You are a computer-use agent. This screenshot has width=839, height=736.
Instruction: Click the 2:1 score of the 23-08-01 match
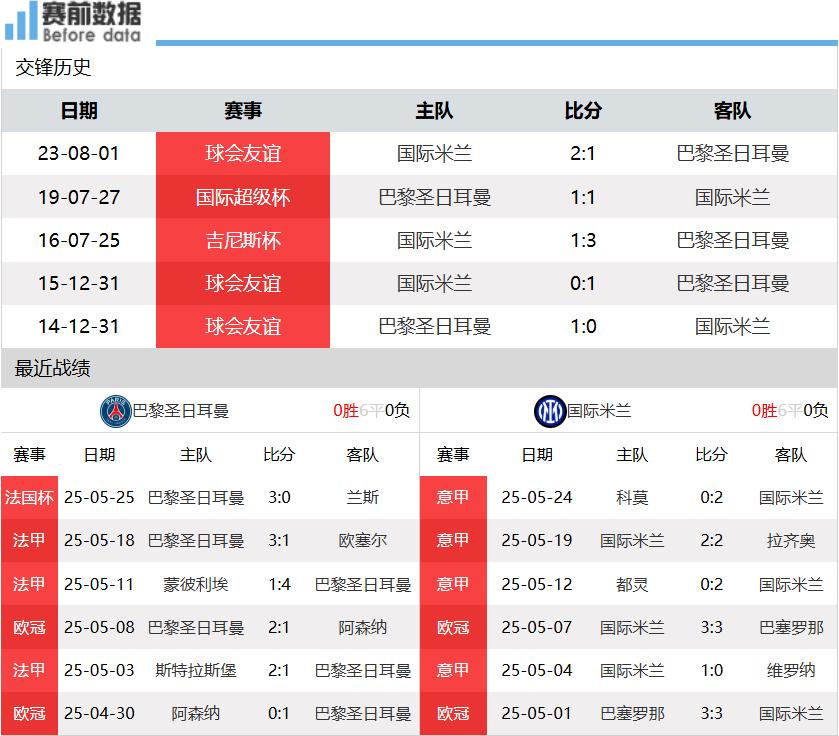click(583, 154)
